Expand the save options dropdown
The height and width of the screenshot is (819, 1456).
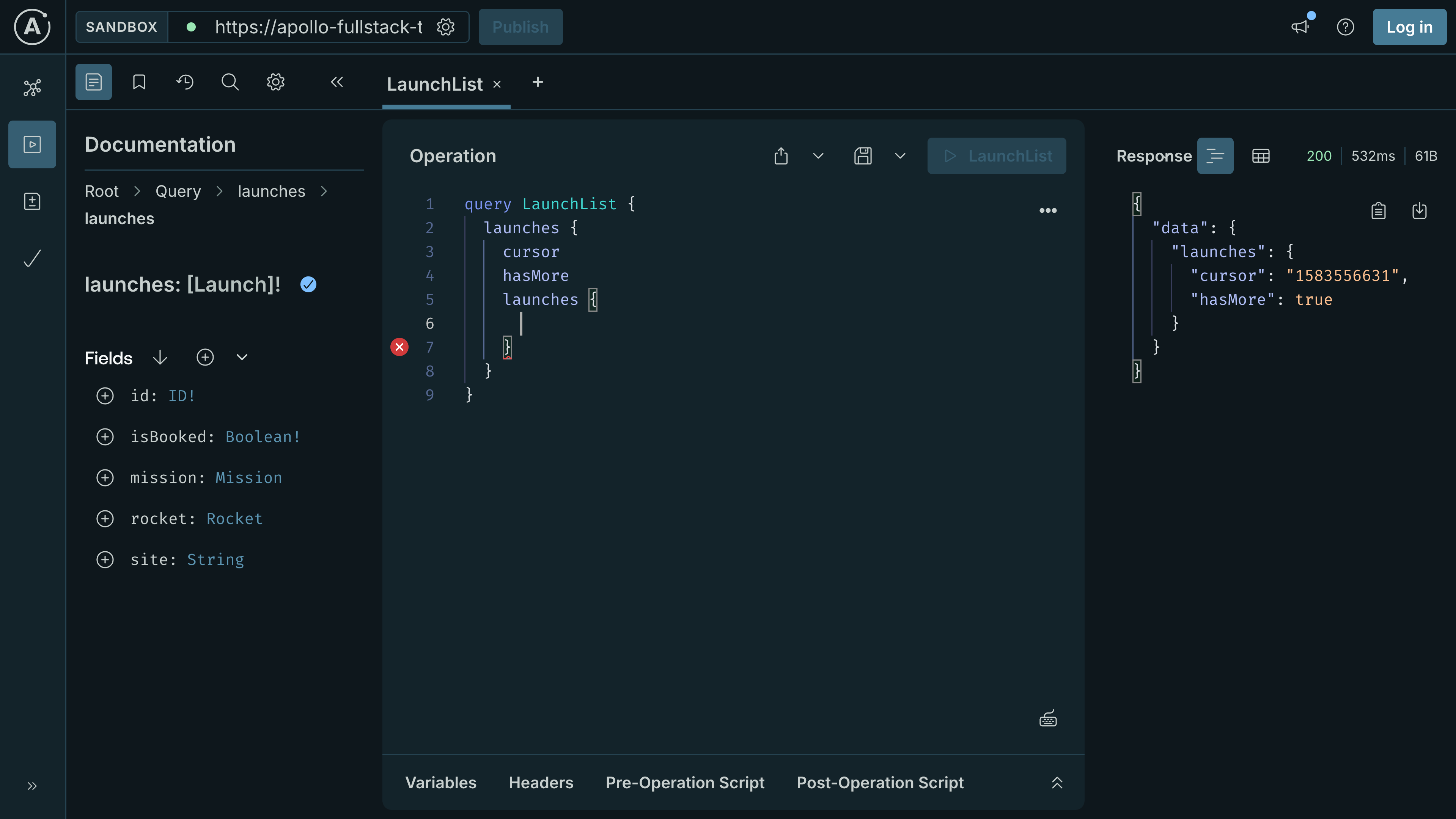tap(900, 155)
